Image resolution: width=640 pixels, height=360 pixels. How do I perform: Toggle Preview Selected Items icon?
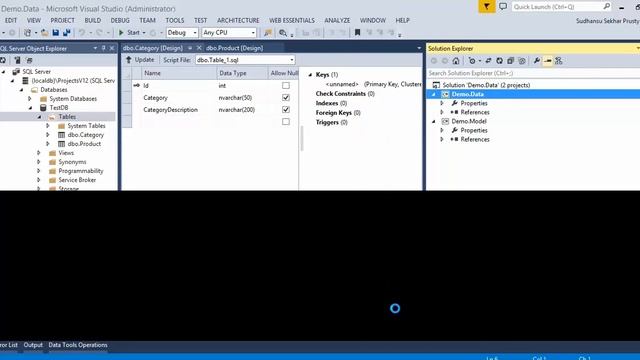tap(548, 61)
